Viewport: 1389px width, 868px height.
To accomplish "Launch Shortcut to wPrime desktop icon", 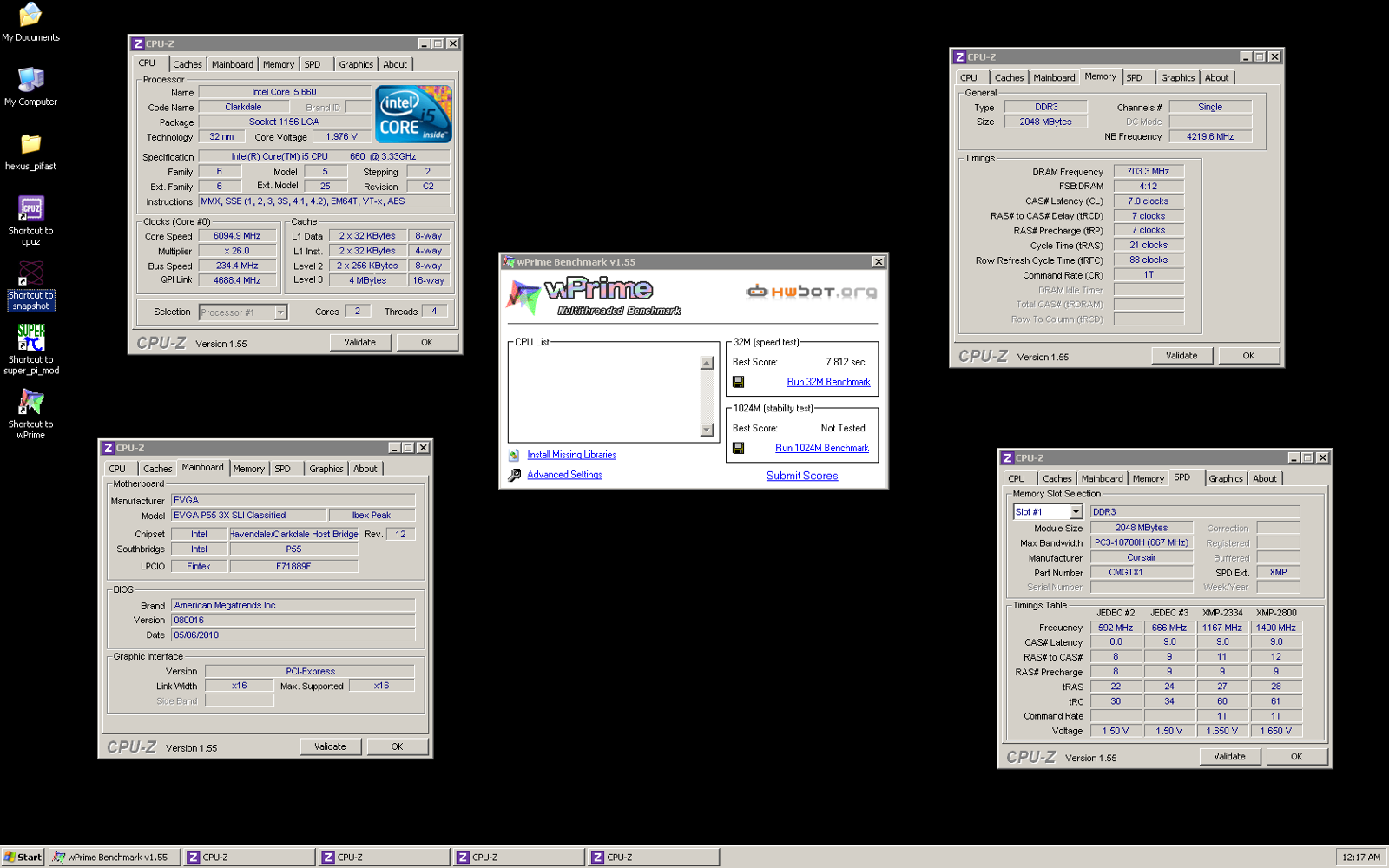I will [x=30, y=414].
